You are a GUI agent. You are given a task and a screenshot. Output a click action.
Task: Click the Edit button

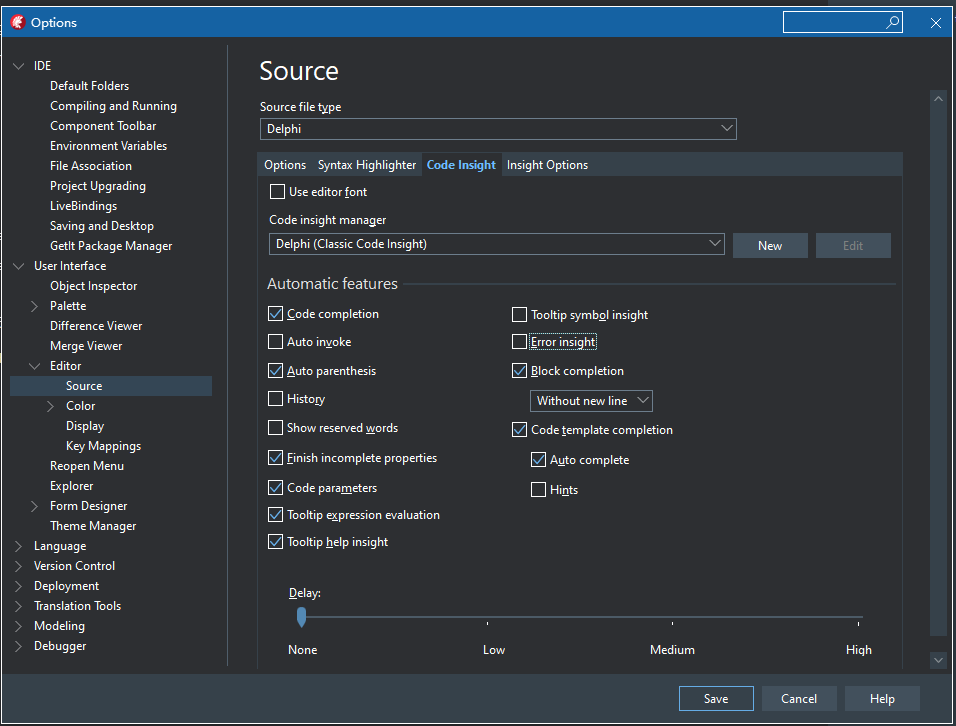pyautogui.click(x=853, y=246)
